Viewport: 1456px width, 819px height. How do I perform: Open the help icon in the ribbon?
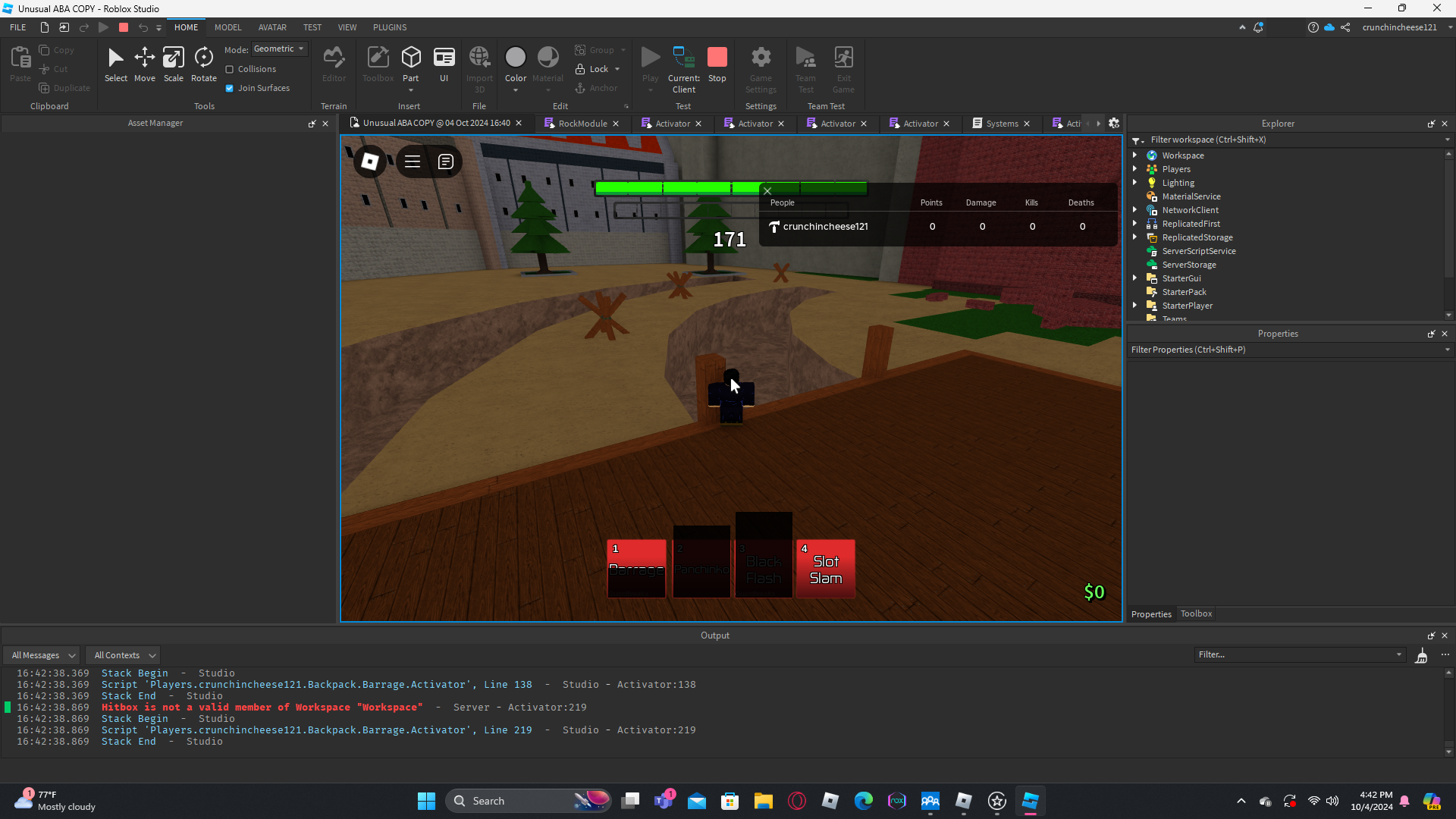coord(1313,27)
